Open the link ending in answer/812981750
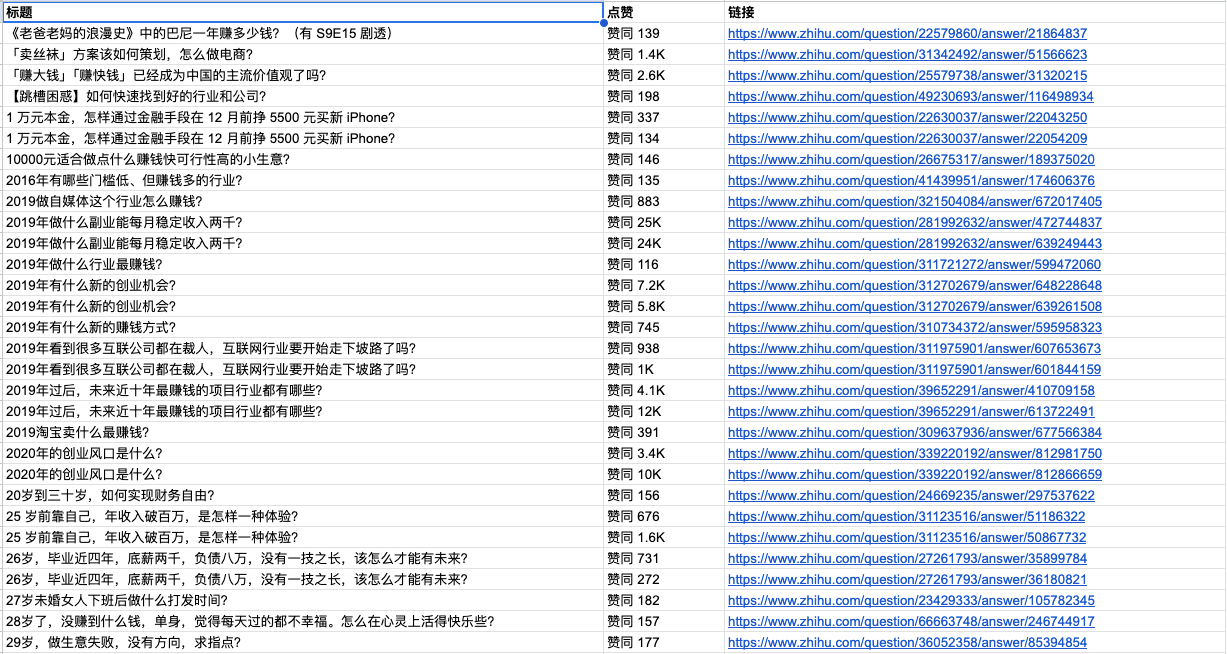This screenshot has height=654, width=1227. click(915, 453)
